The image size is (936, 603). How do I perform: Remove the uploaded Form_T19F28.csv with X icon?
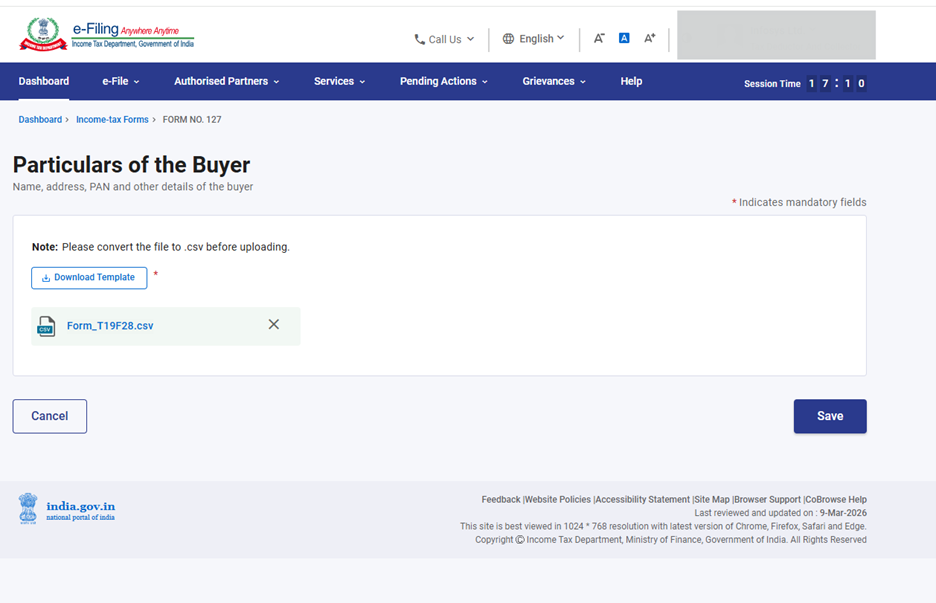[274, 325]
